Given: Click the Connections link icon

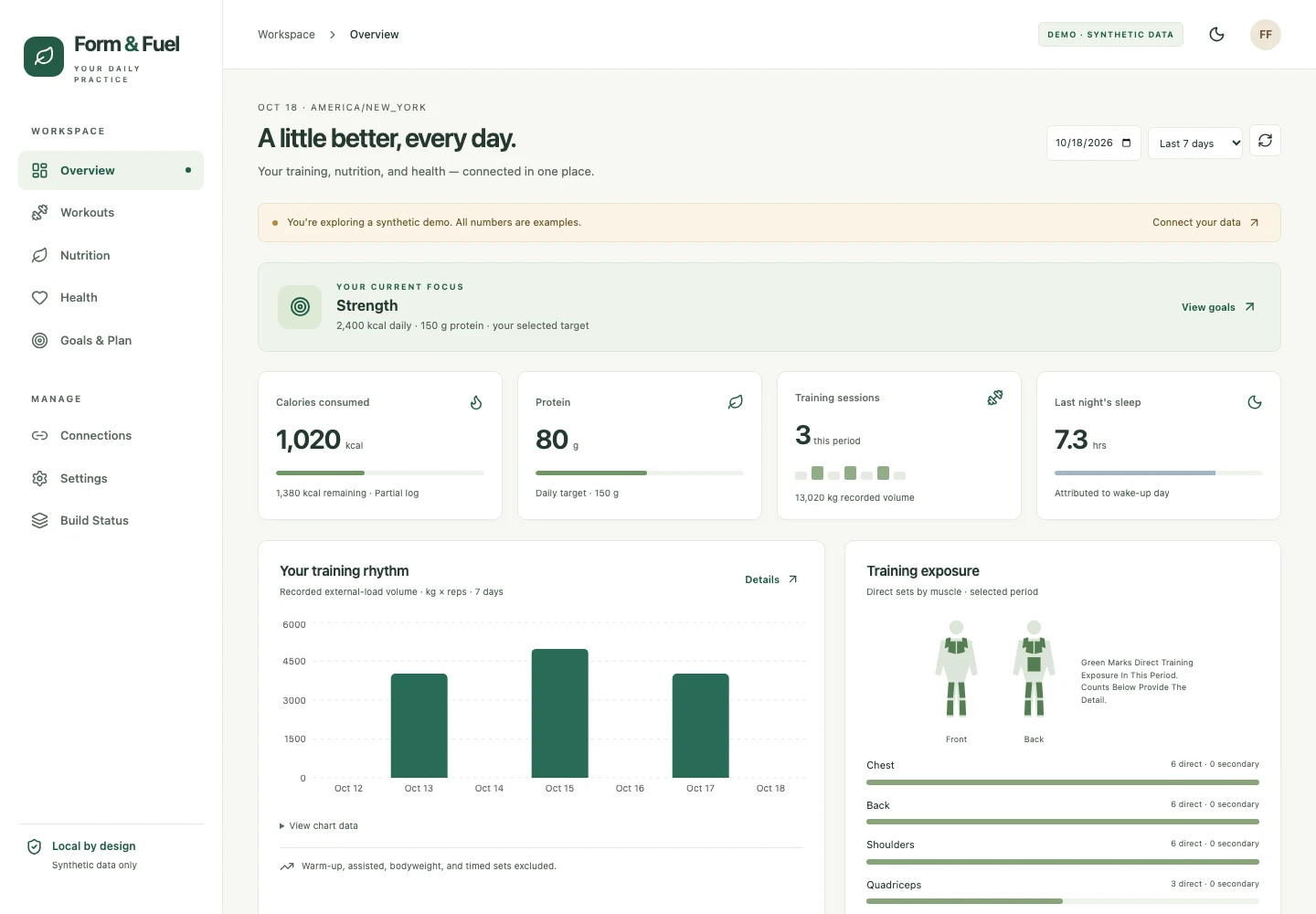Looking at the screenshot, I should [39, 436].
